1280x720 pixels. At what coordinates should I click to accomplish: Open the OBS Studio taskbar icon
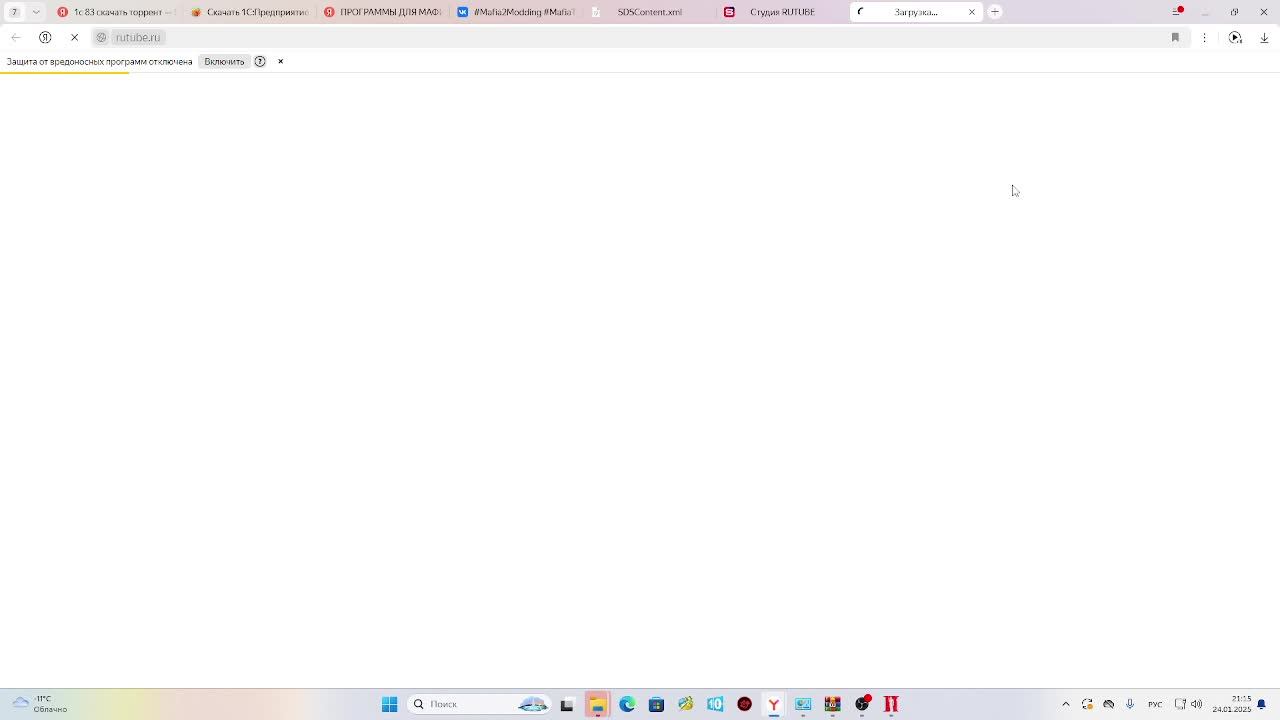(x=862, y=704)
